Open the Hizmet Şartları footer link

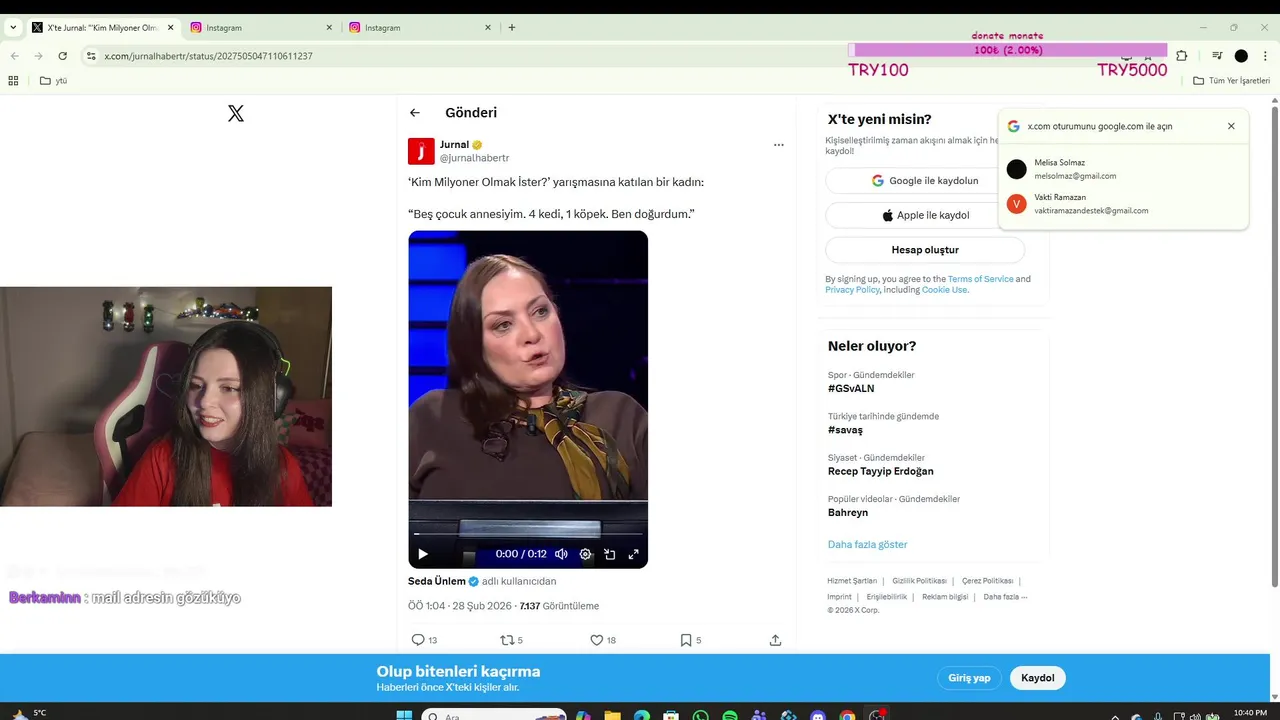pos(852,581)
